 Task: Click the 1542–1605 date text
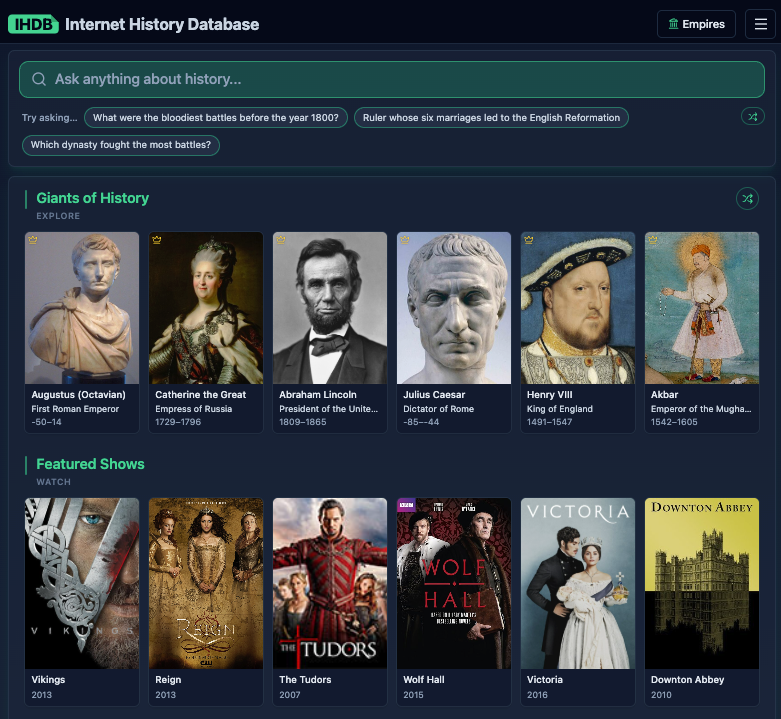(x=674, y=422)
